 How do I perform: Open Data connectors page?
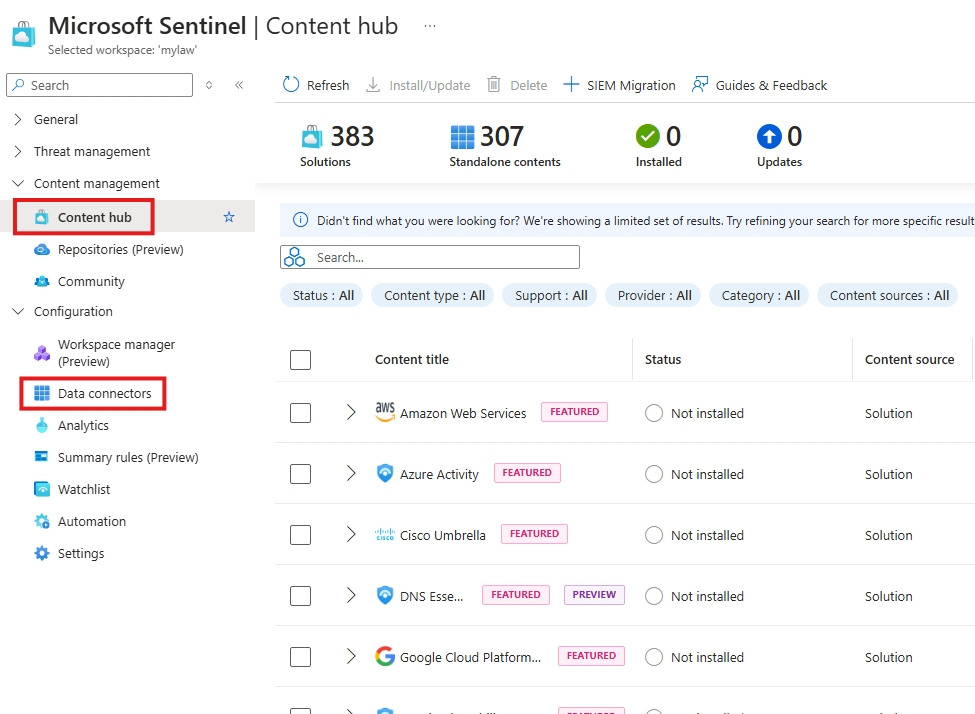(x=104, y=393)
